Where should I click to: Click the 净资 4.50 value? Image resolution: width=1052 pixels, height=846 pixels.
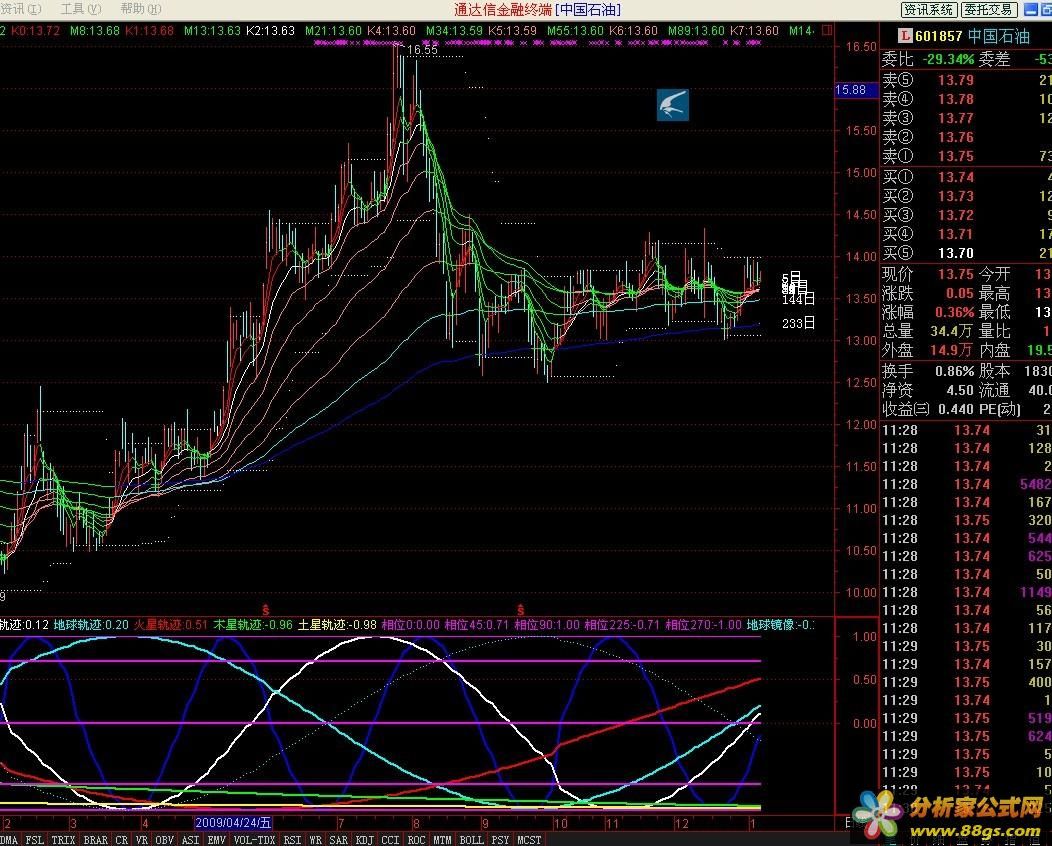pyautogui.click(x=959, y=390)
